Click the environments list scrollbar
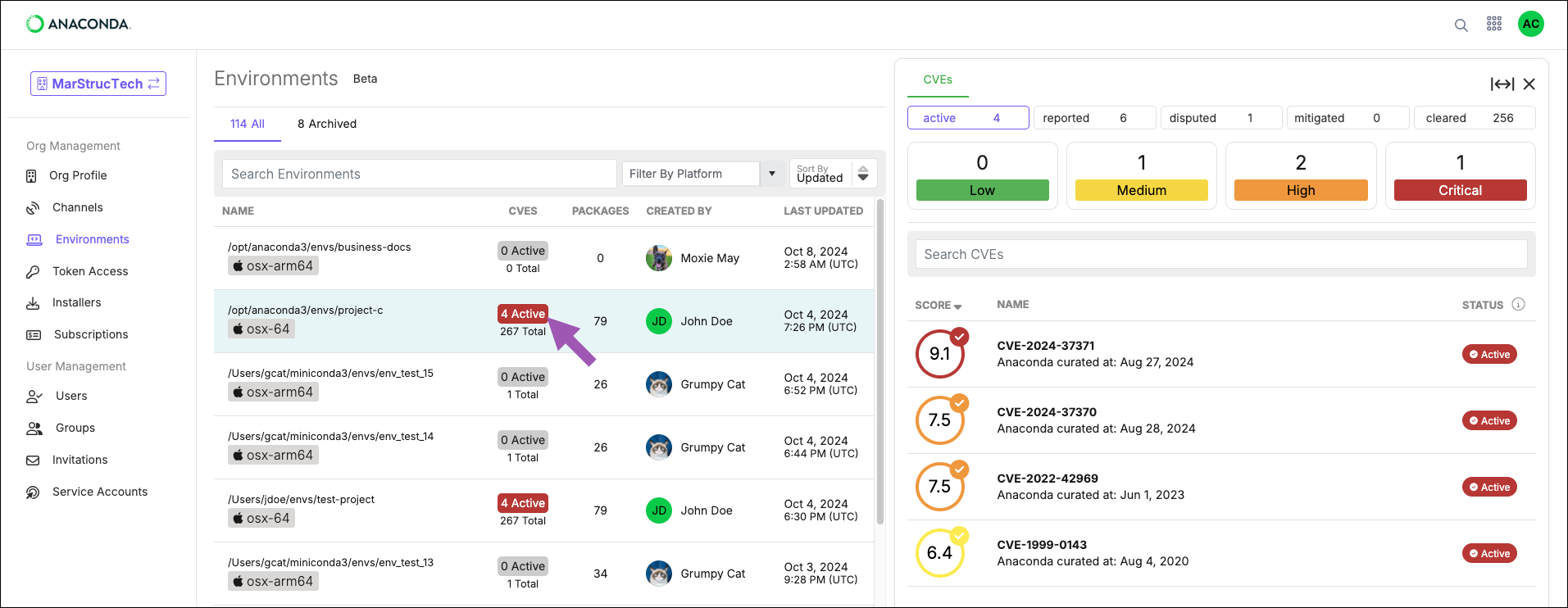This screenshot has height=608, width=1568. [x=879, y=361]
